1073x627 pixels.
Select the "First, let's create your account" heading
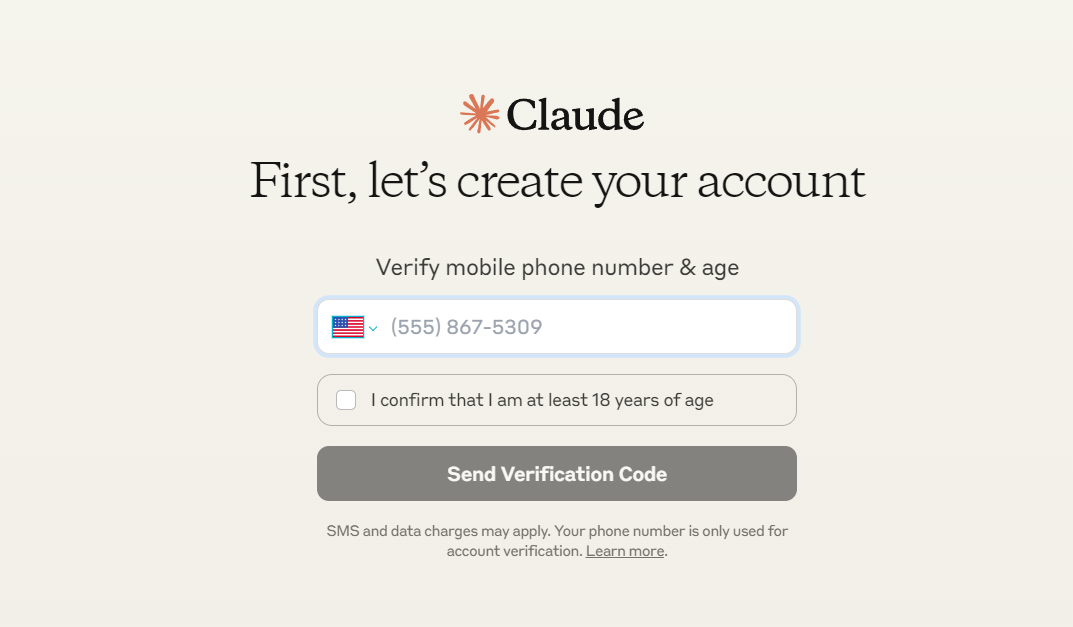(x=557, y=181)
